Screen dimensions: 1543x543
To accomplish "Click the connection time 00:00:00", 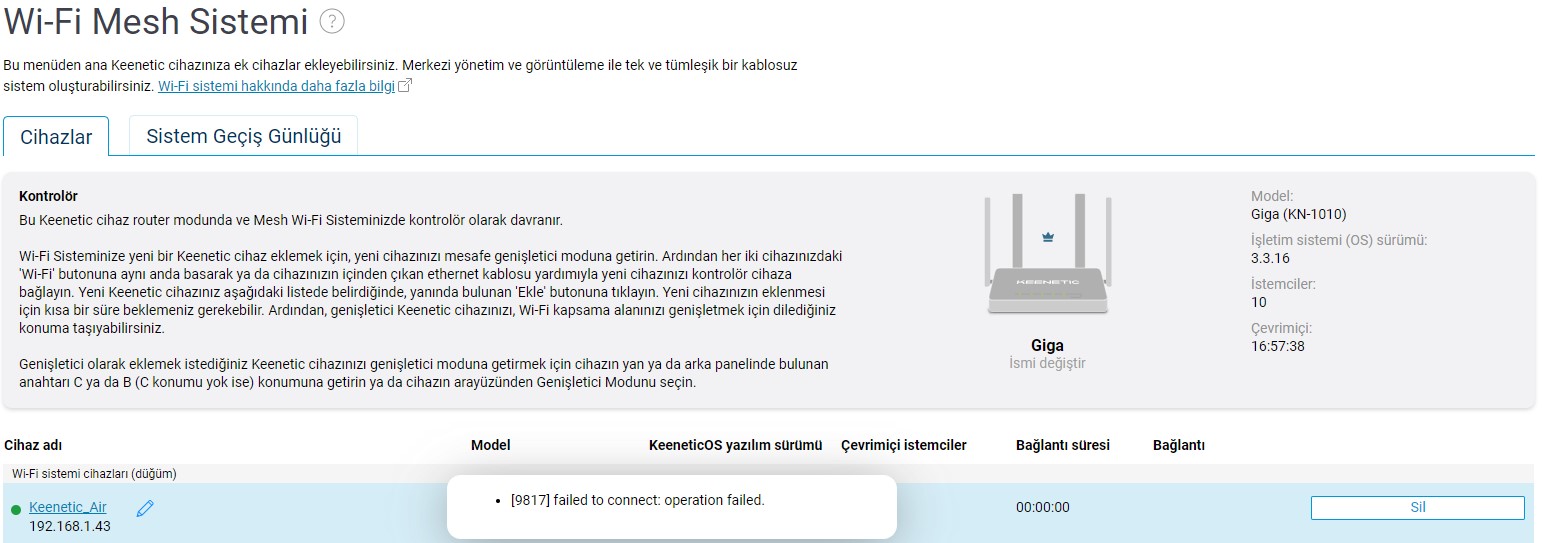I will [x=1043, y=507].
